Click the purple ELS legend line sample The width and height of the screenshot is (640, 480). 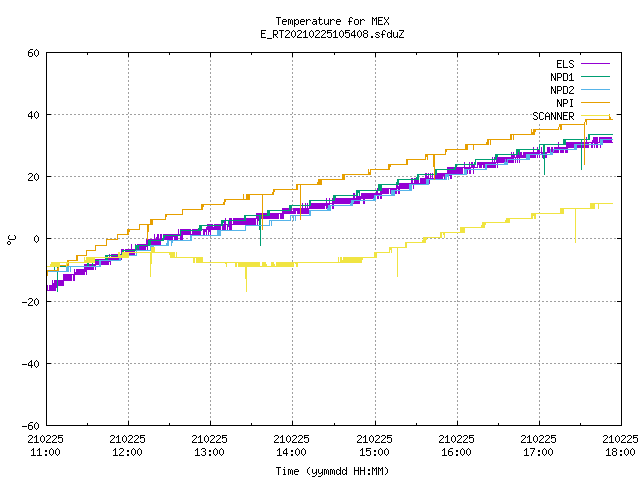click(x=595, y=64)
